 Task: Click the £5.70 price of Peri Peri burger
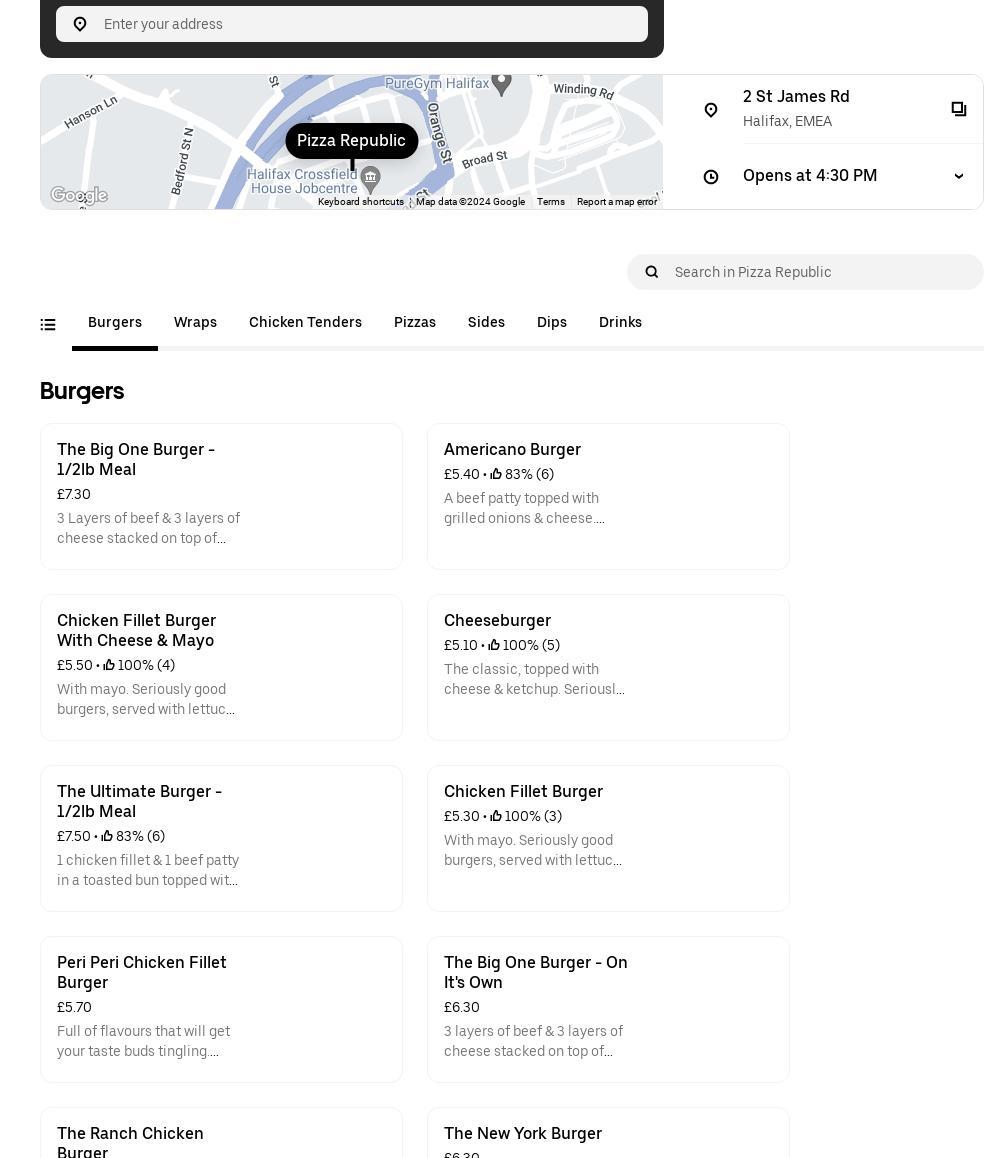coord(75,1007)
